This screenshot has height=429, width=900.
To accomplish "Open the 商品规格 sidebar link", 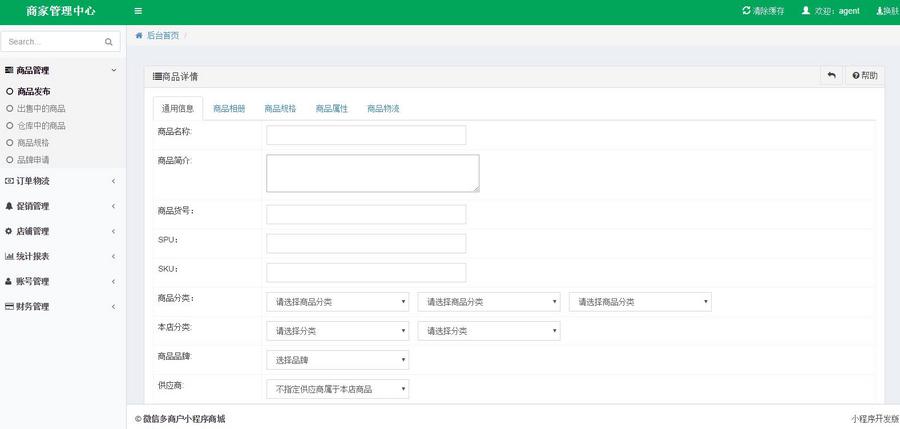I will (33, 142).
